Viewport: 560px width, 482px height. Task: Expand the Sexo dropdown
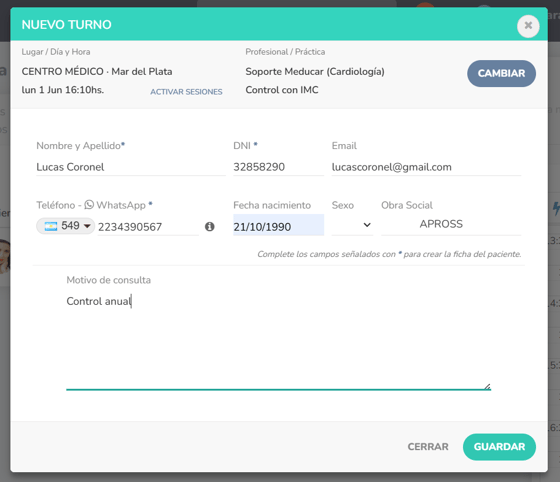click(x=352, y=225)
